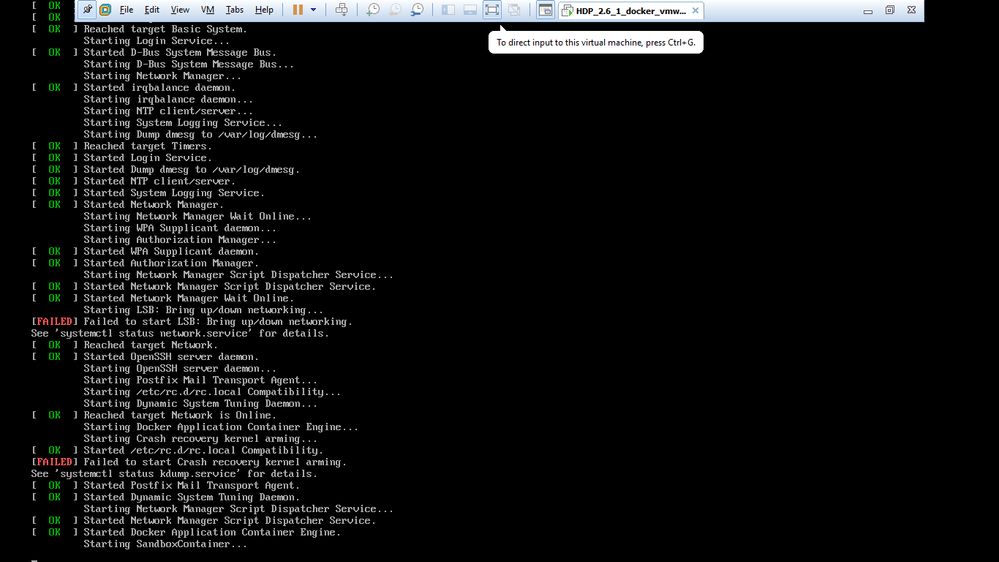This screenshot has width=999, height=562.
Task: Minimize the VMware full-screen toolbar window
Action: [x=868, y=11]
